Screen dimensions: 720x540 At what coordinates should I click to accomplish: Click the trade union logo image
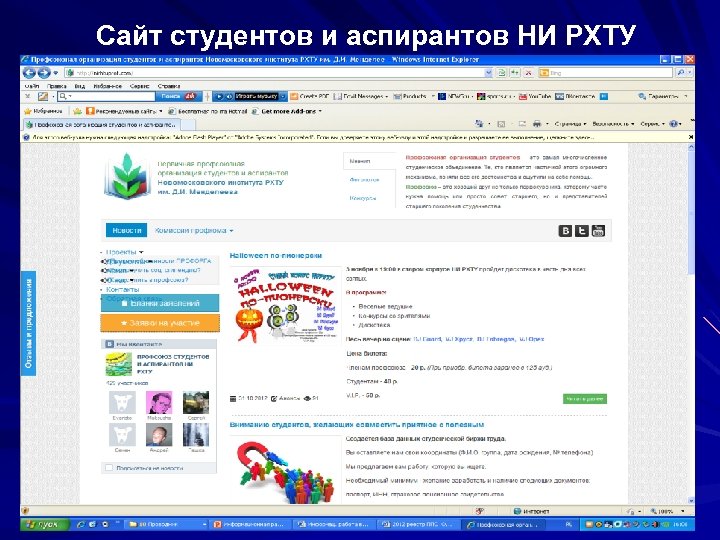coord(127,176)
